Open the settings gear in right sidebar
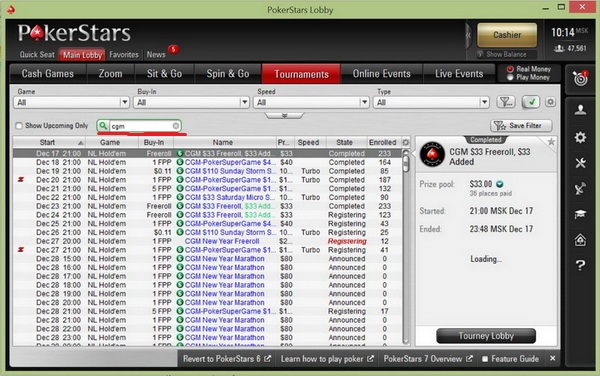Image resolution: width=600 pixels, height=376 pixels. pos(580,137)
